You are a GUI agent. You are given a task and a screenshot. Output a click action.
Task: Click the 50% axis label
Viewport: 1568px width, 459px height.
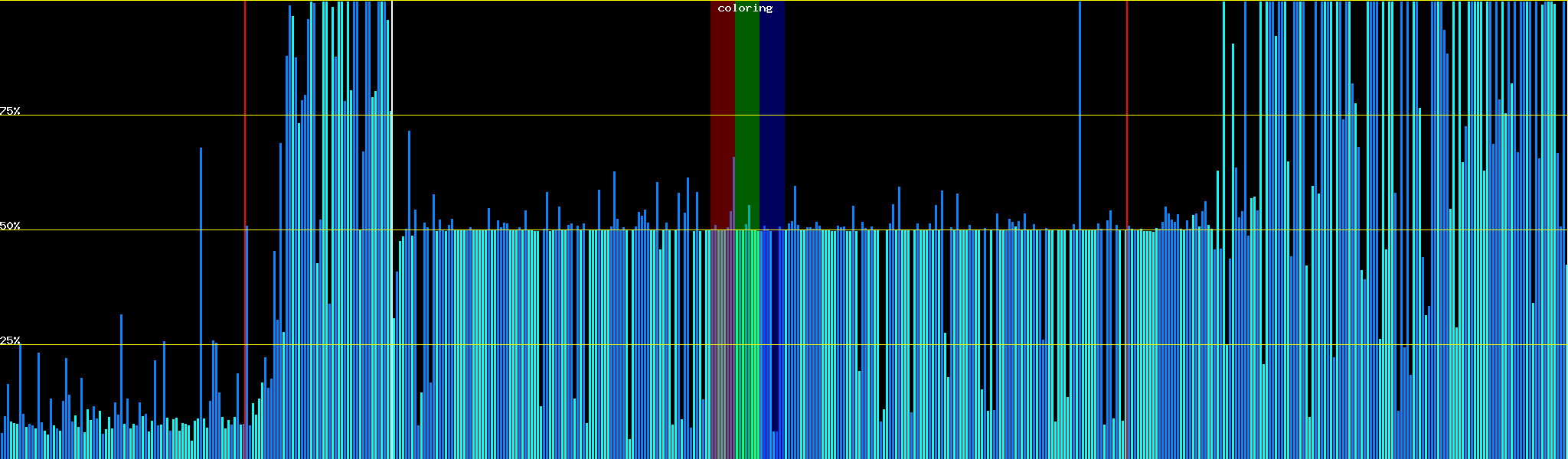click(x=10, y=226)
